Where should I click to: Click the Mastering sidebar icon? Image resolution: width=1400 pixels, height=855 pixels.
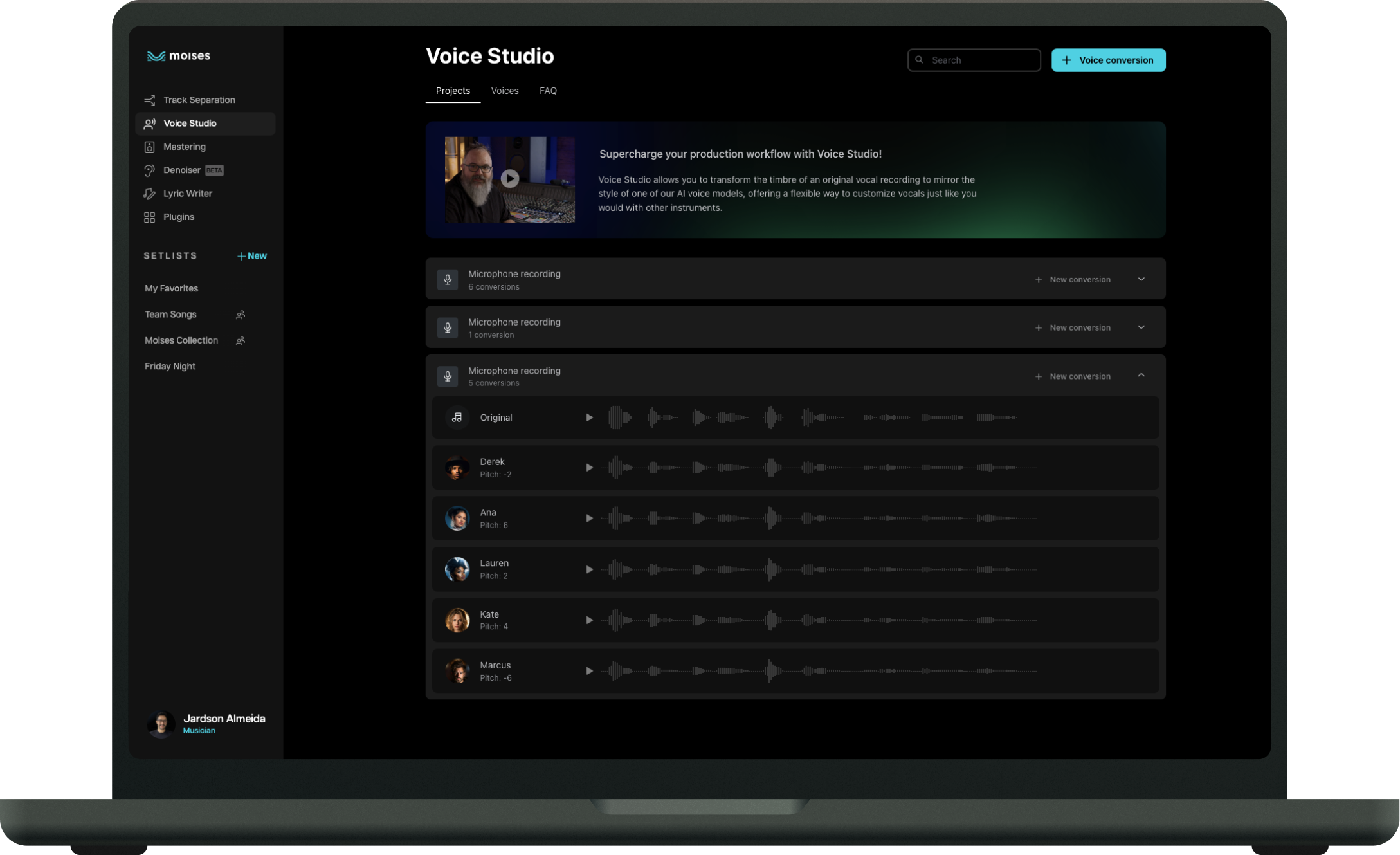[x=149, y=147]
